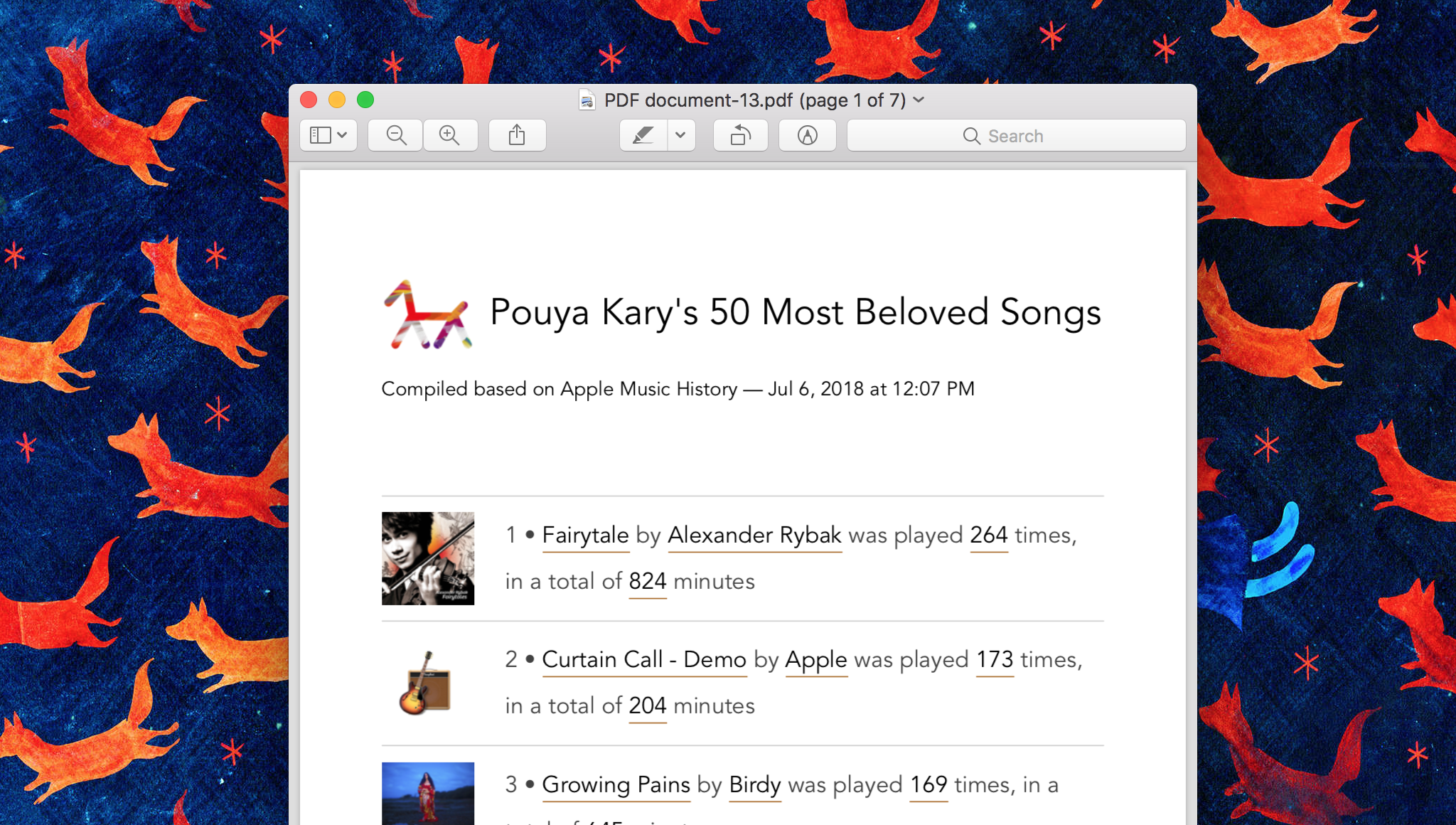Screen dimensions: 1456x825
Task: Minimize window using the yellow button
Action: pos(337,100)
